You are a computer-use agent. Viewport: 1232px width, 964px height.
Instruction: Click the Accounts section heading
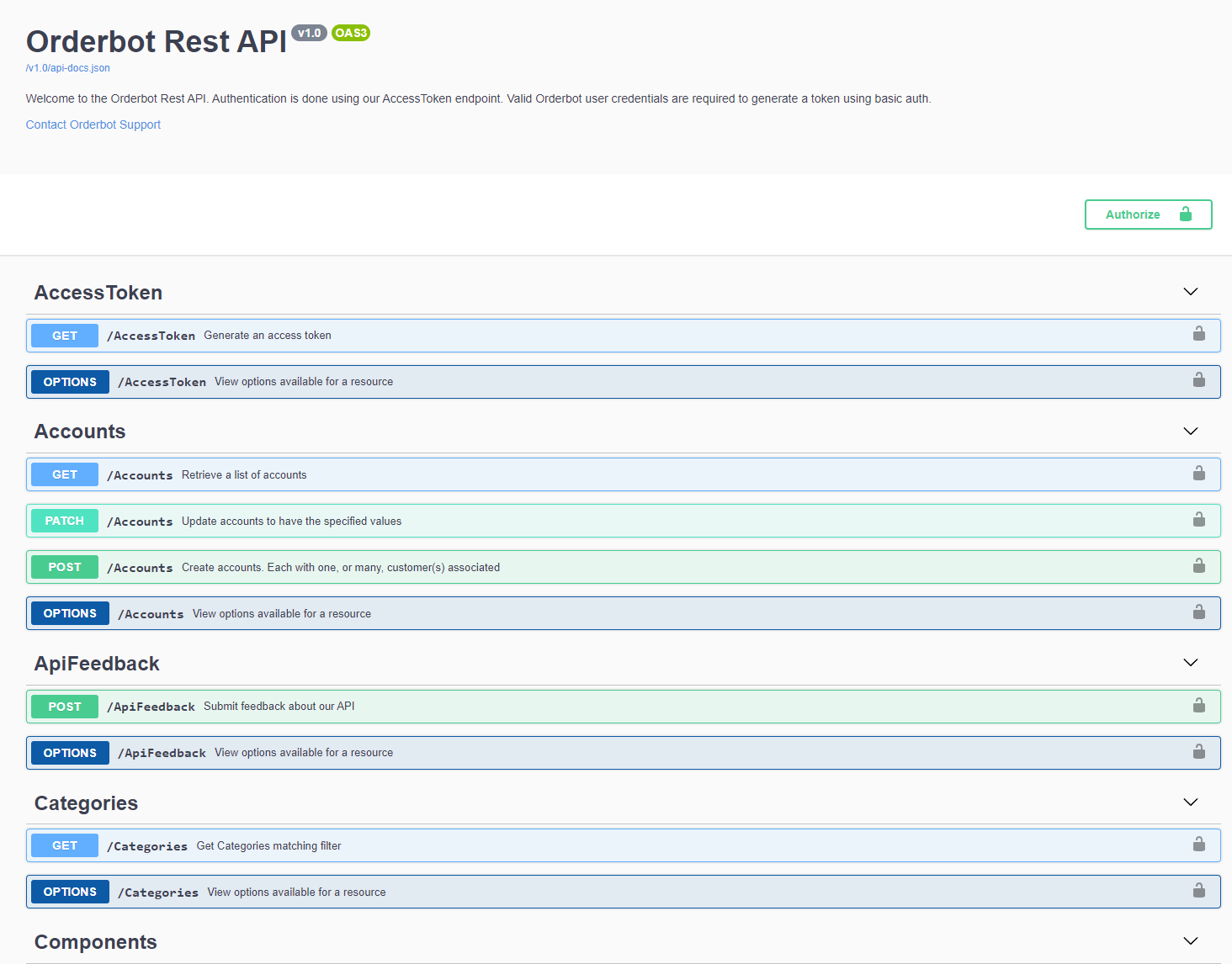80,432
